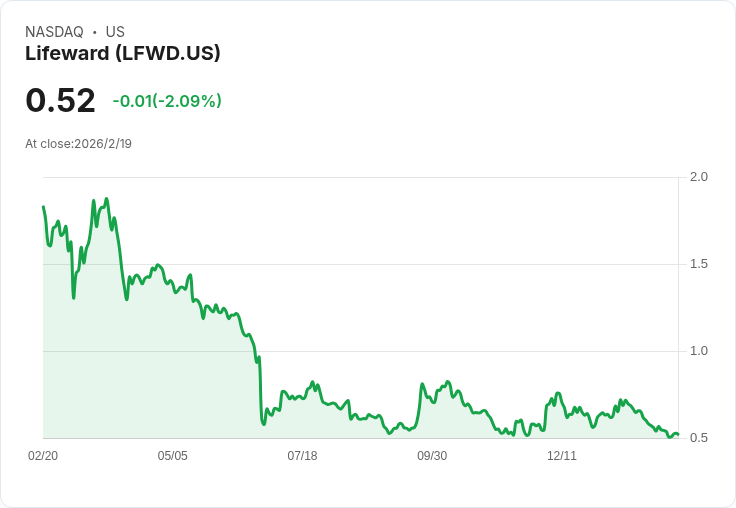Click the 02/20 date axis label
Screen dimensions: 736x508
tap(43, 456)
